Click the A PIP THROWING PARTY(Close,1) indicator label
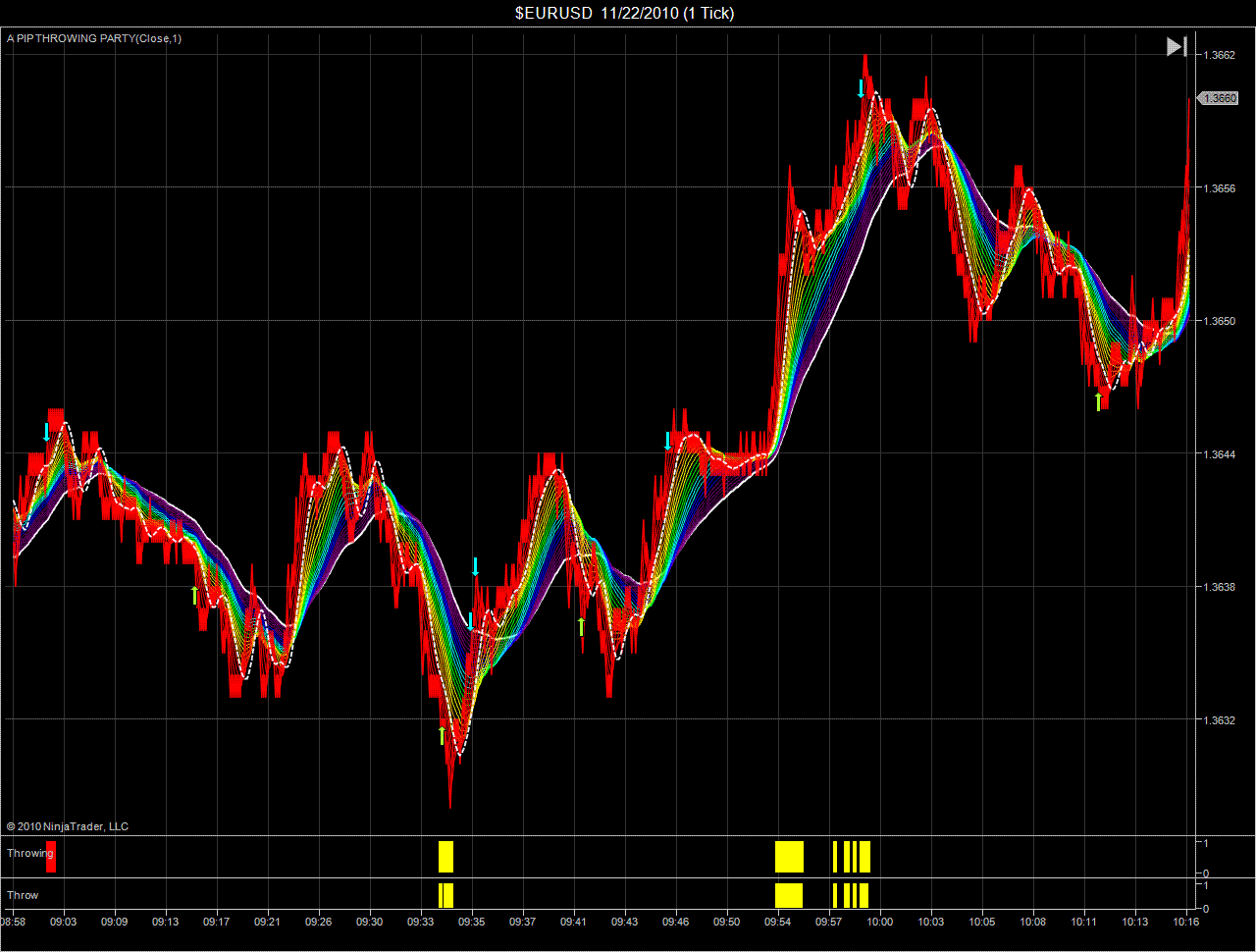Screen dimensions: 1256x952 pos(94,38)
